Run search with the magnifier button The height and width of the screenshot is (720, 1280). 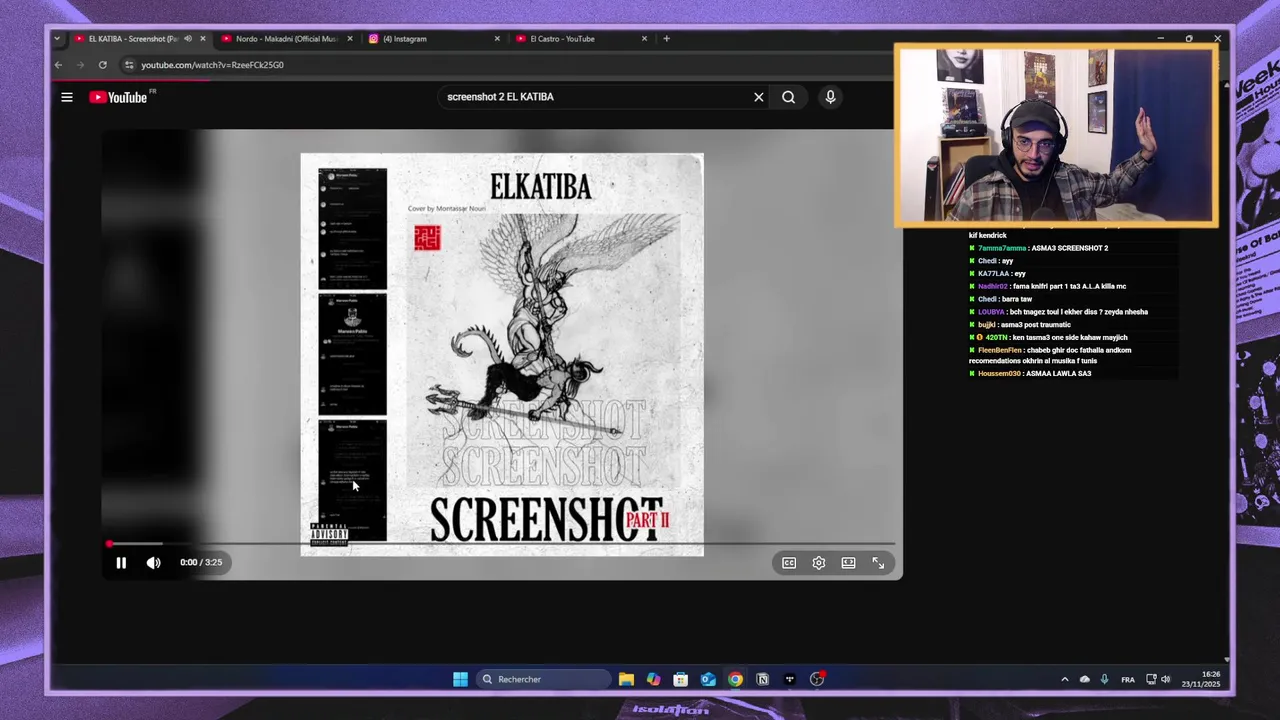(x=789, y=97)
